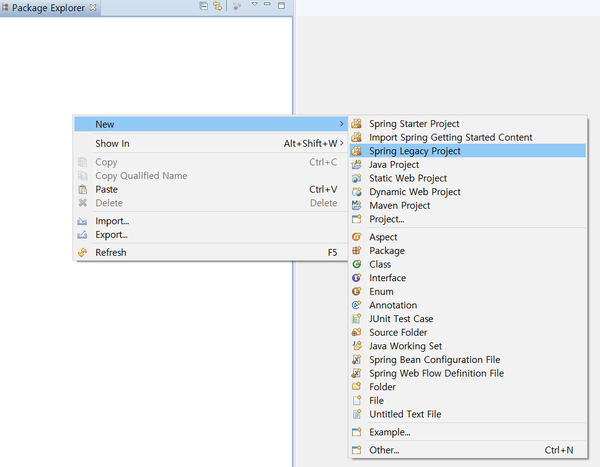Click the Spring Legacy Project icon
The image size is (600, 467).
pyautogui.click(x=357, y=151)
